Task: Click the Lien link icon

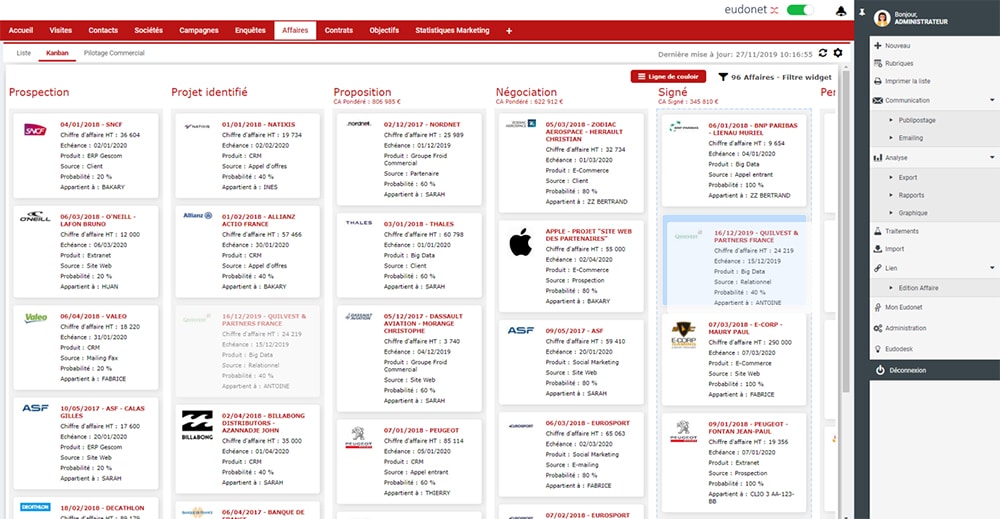Action: click(x=878, y=268)
